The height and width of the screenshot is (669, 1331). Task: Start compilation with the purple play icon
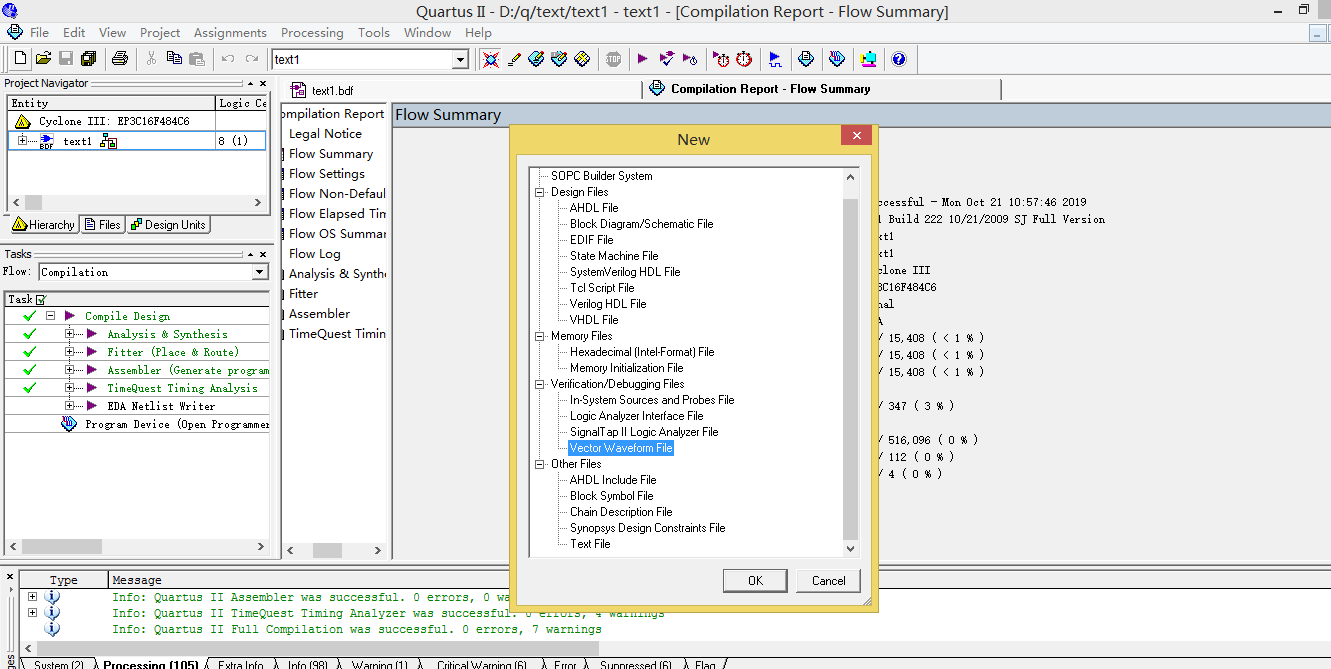pyautogui.click(x=643, y=59)
